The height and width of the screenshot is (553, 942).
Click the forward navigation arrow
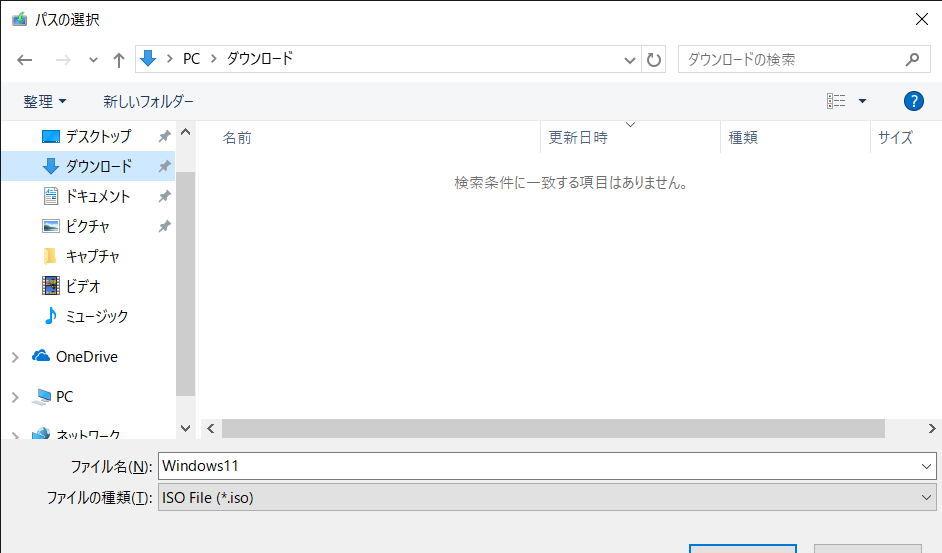(x=62, y=60)
